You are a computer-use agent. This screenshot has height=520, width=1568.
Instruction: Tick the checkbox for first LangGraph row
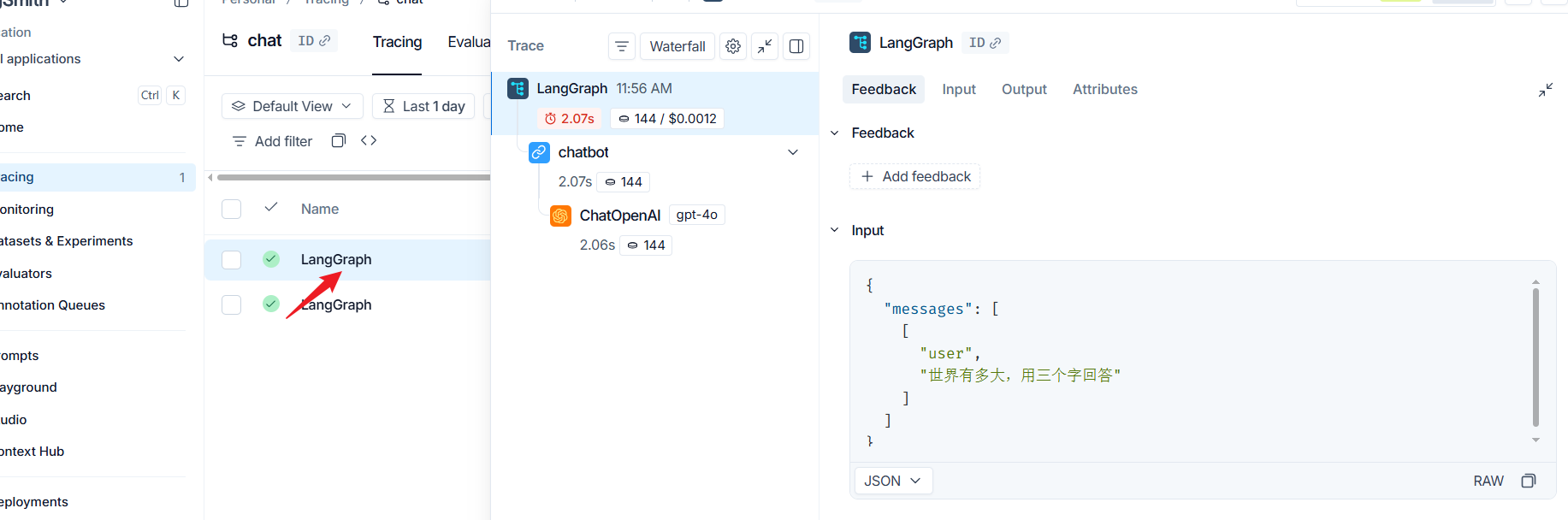click(x=232, y=259)
